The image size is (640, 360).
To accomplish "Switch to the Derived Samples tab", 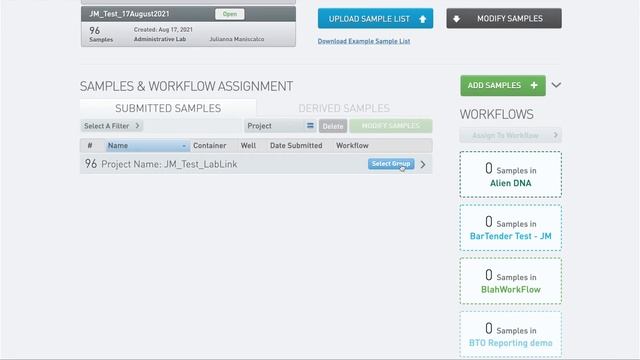I will click(x=344, y=108).
